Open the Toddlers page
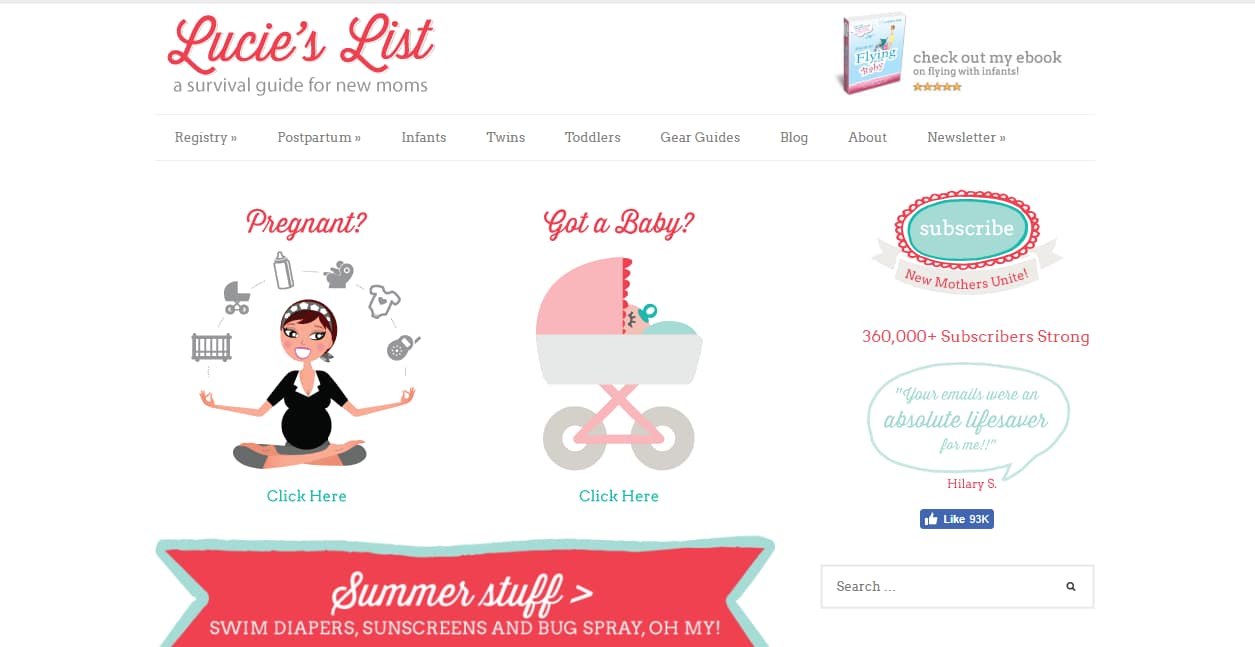Screen dimensions: 1255x647 pos(593,138)
